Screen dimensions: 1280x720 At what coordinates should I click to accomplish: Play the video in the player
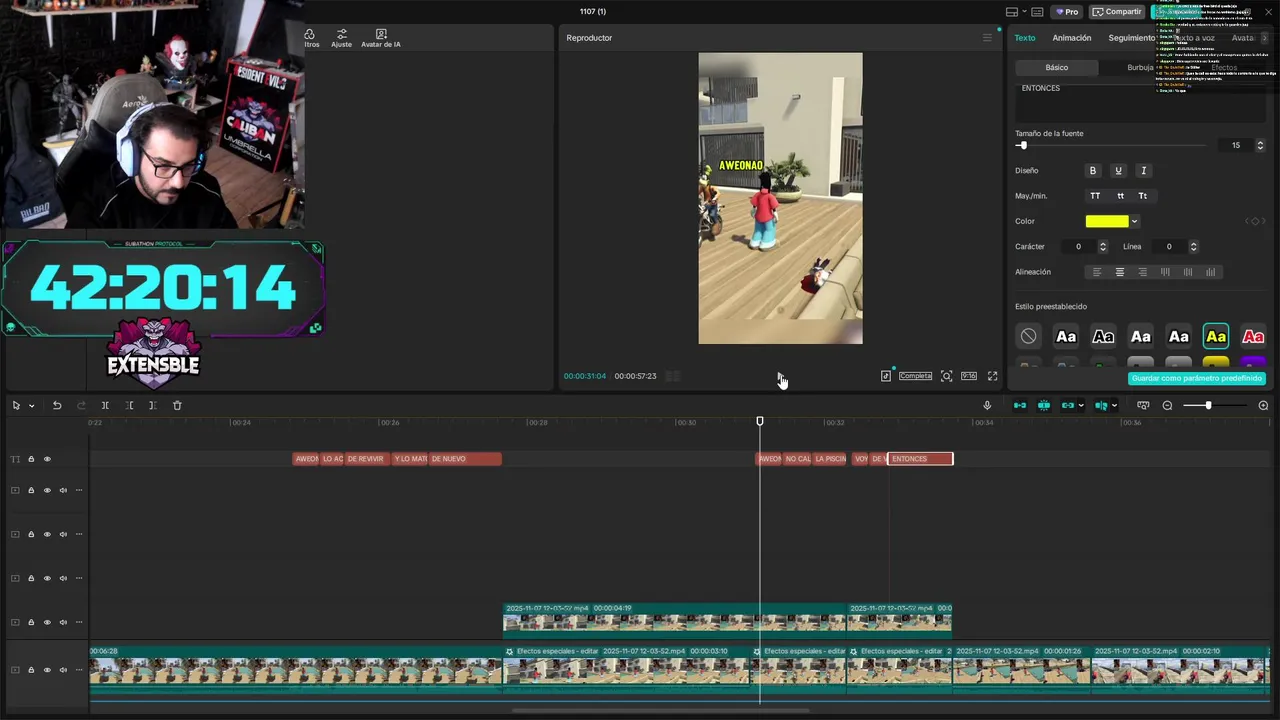pyautogui.click(x=780, y=376)
